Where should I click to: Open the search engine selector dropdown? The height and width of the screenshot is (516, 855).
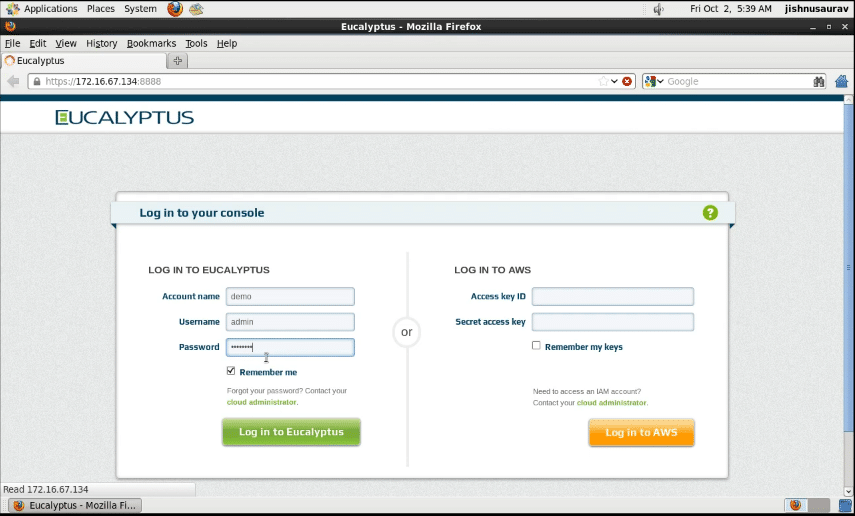[x=653, y=81]
